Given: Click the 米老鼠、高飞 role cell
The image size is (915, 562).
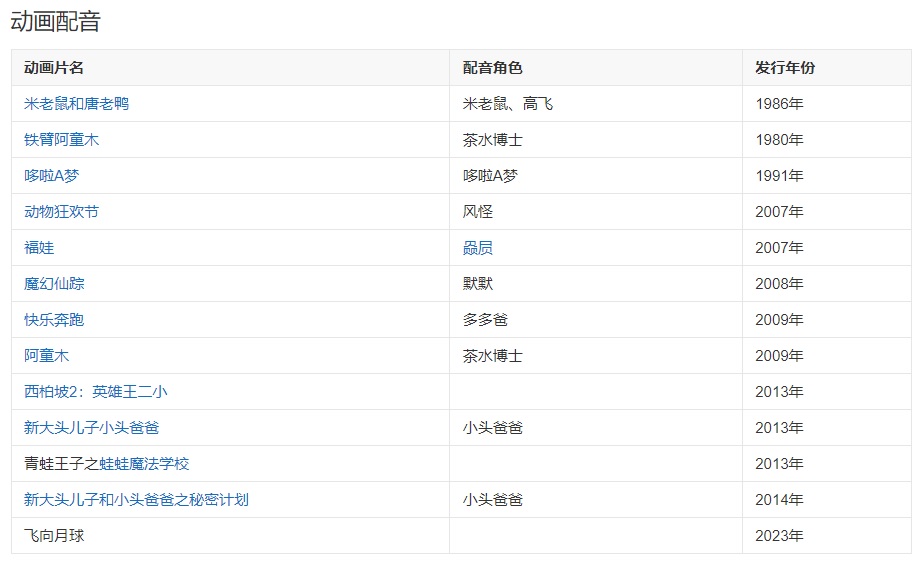Looking at the screenshot, I should [507, 104].
